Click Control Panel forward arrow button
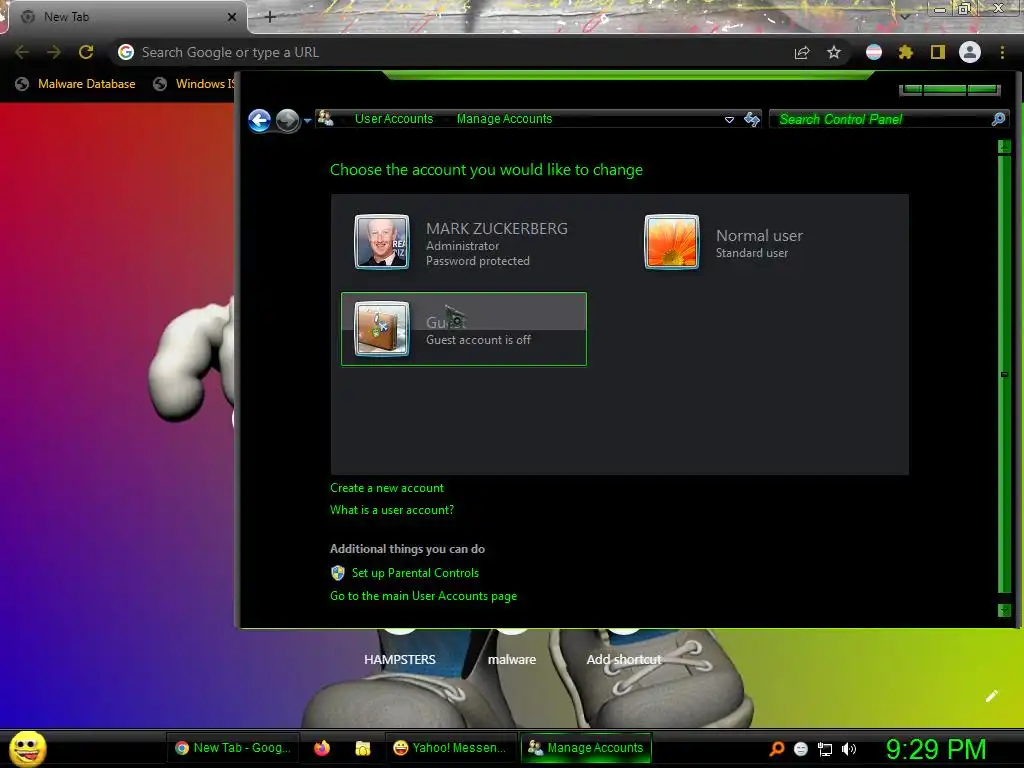This screenshot has height=768, width=1024. click(287, 120)
